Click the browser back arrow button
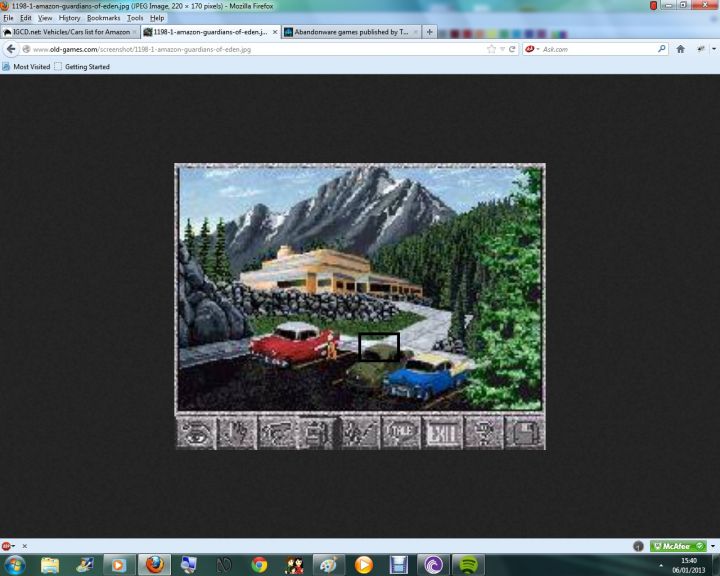Viewport: 720px width, 576px height. click(11, 49)
